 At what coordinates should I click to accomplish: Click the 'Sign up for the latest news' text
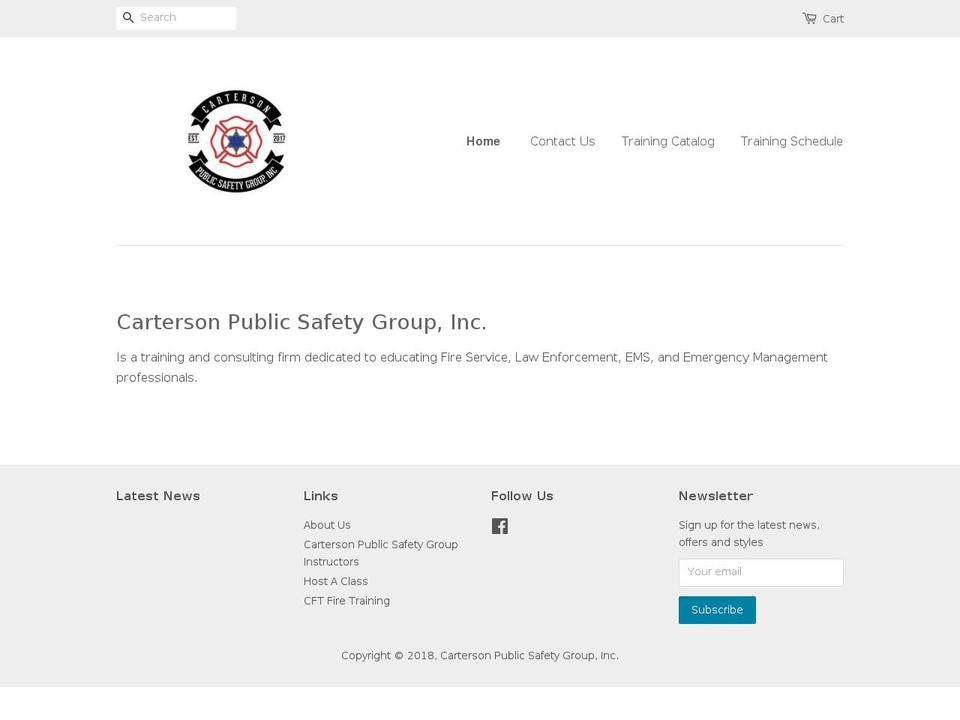(749, 533)
